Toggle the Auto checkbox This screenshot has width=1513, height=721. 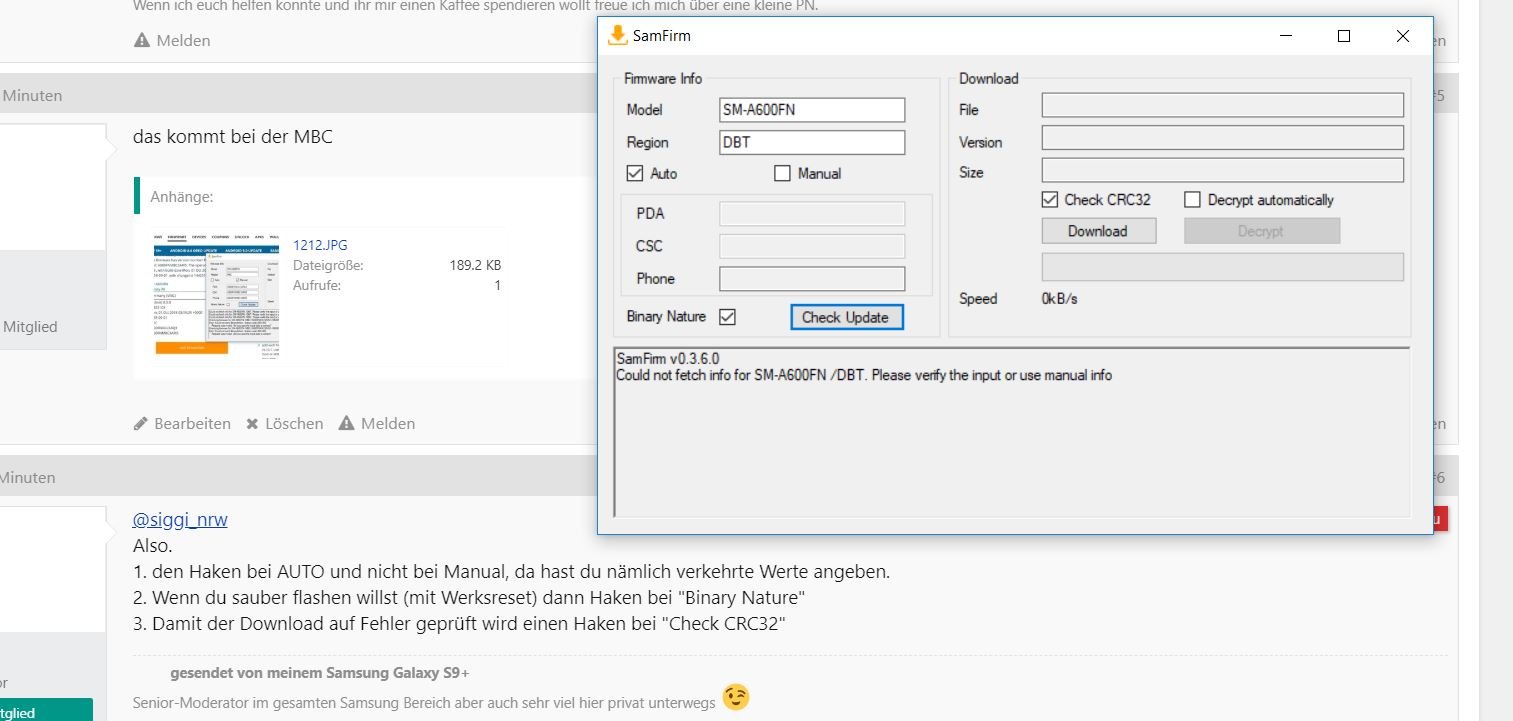pos(635,173)
